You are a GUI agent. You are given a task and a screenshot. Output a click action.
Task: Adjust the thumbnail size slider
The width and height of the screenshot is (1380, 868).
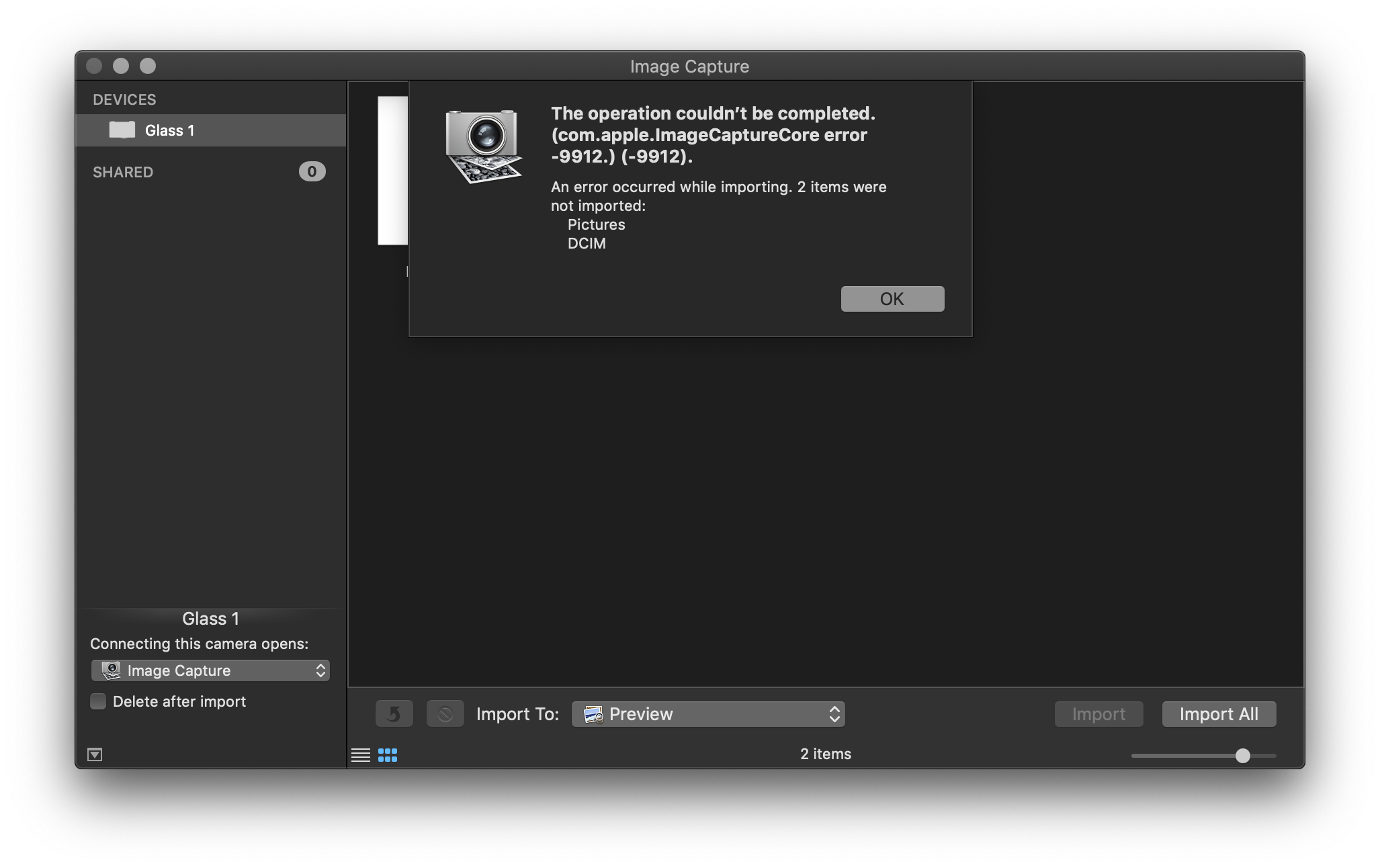point(1242,756)
